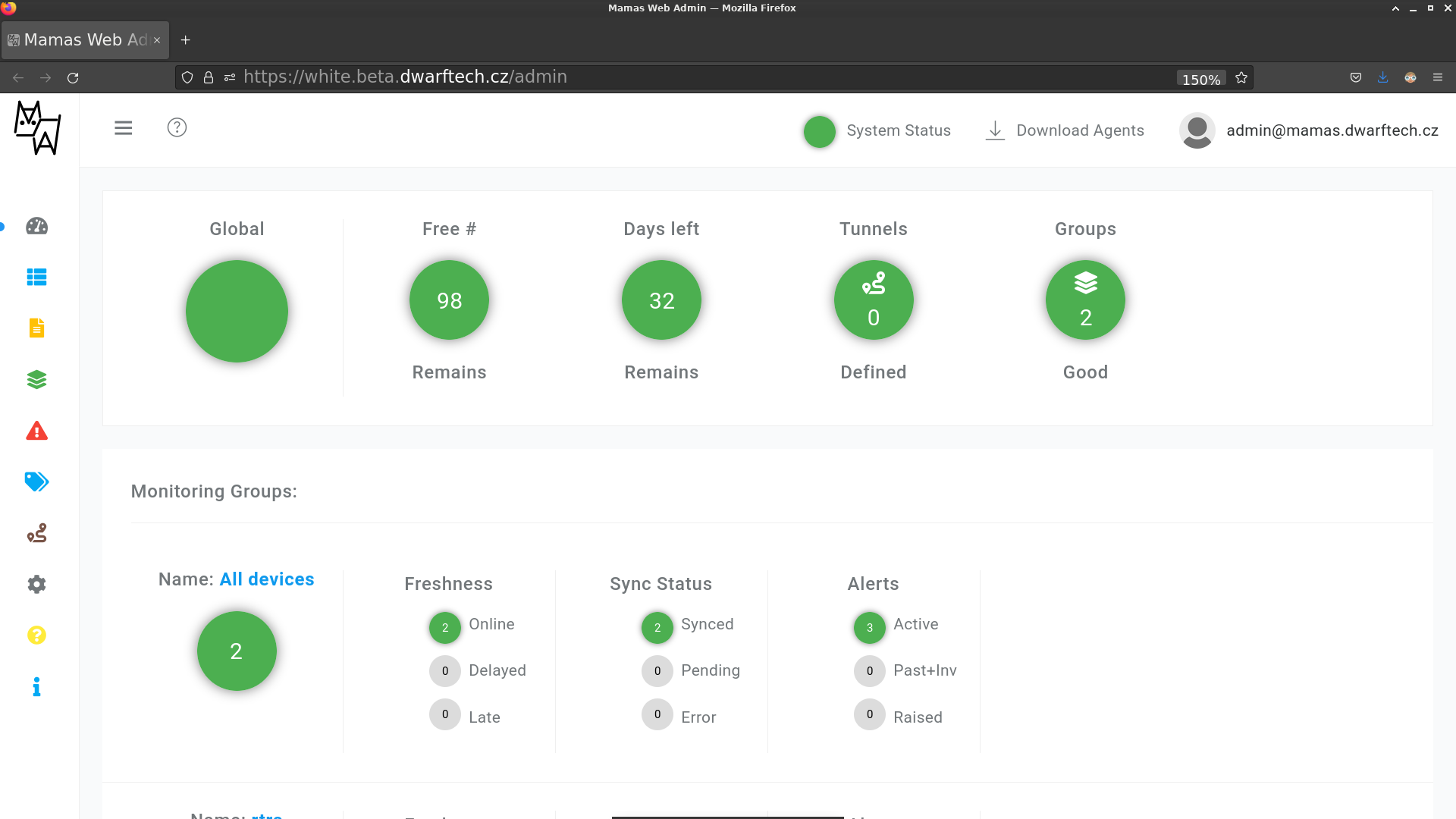Open Firefox application menu button

(1437, 77)
